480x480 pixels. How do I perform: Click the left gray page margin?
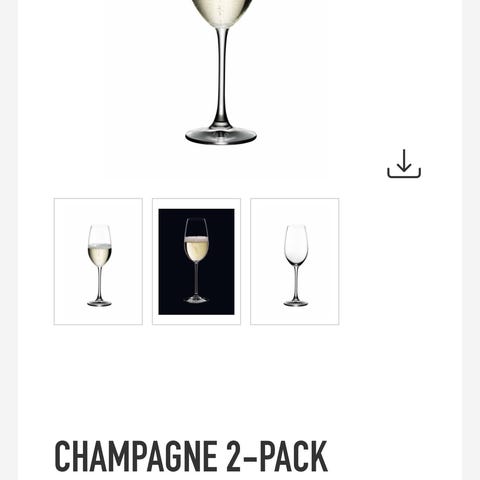[x=9, y=240]
